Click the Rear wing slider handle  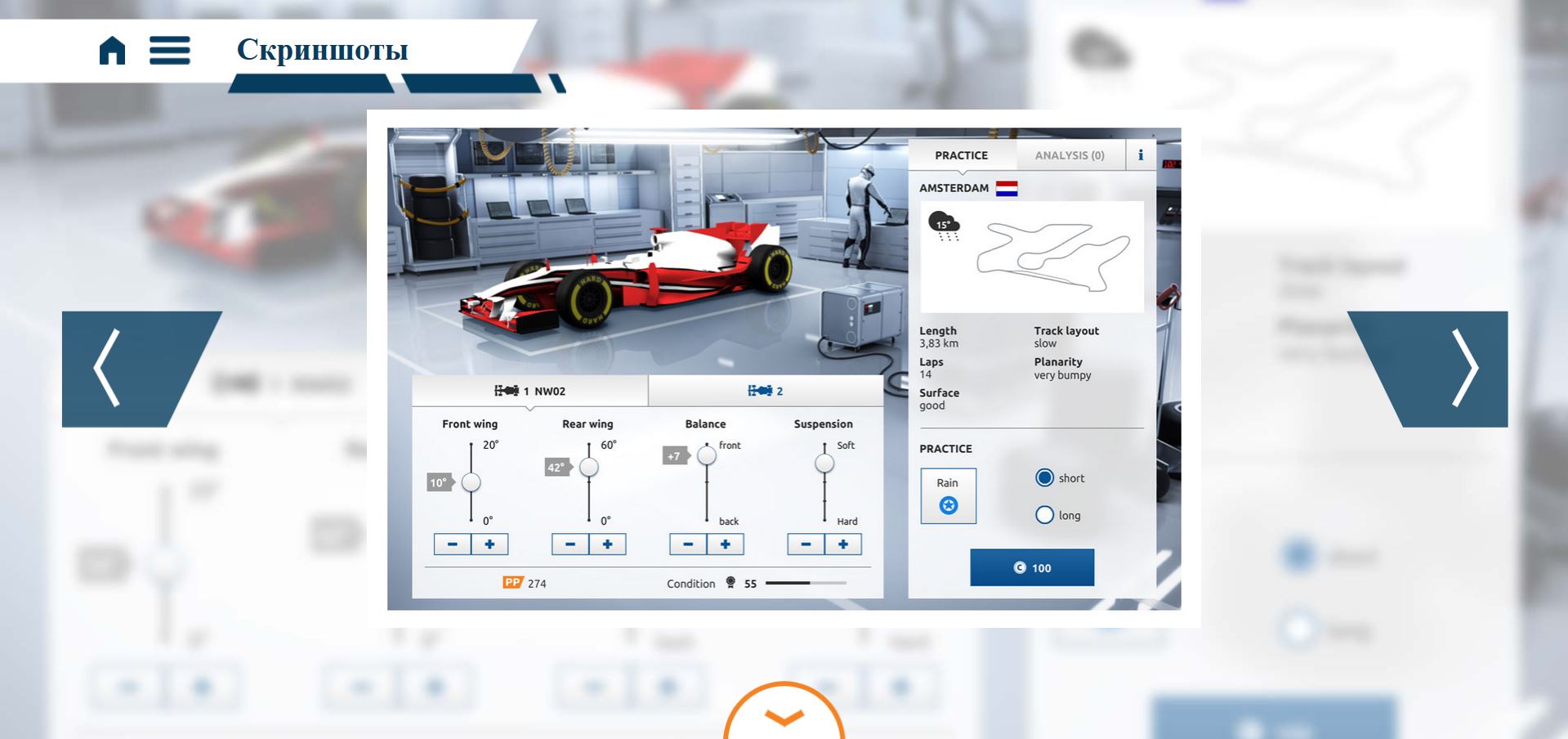click(588, 467)
